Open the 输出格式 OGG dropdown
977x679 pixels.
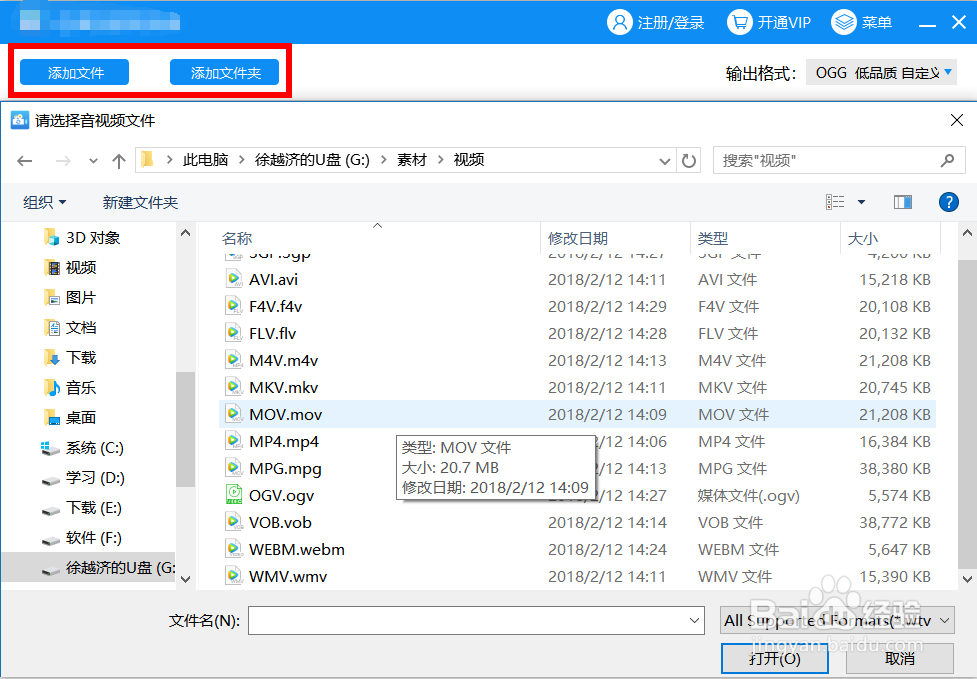tap(881, 72)
